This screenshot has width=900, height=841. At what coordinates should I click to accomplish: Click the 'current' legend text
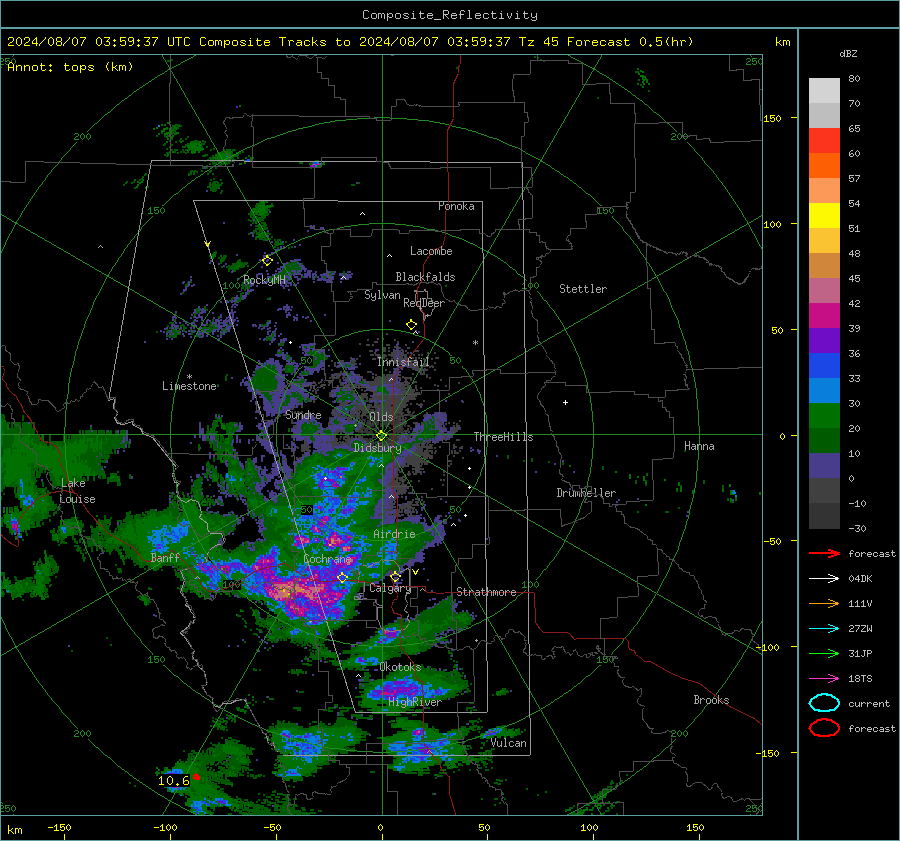tap(869, 703)
